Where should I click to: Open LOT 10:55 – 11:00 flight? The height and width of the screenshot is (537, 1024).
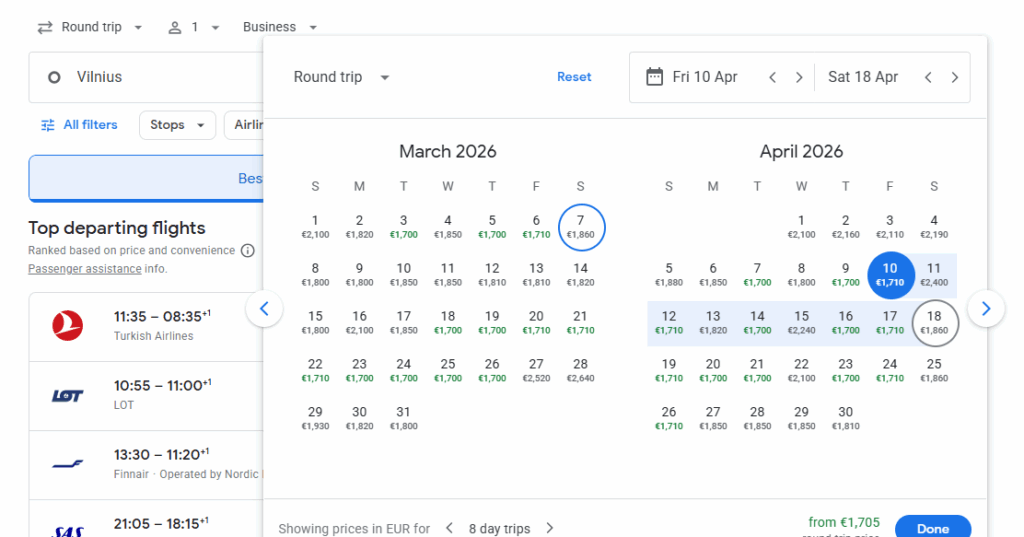point(146,396)
